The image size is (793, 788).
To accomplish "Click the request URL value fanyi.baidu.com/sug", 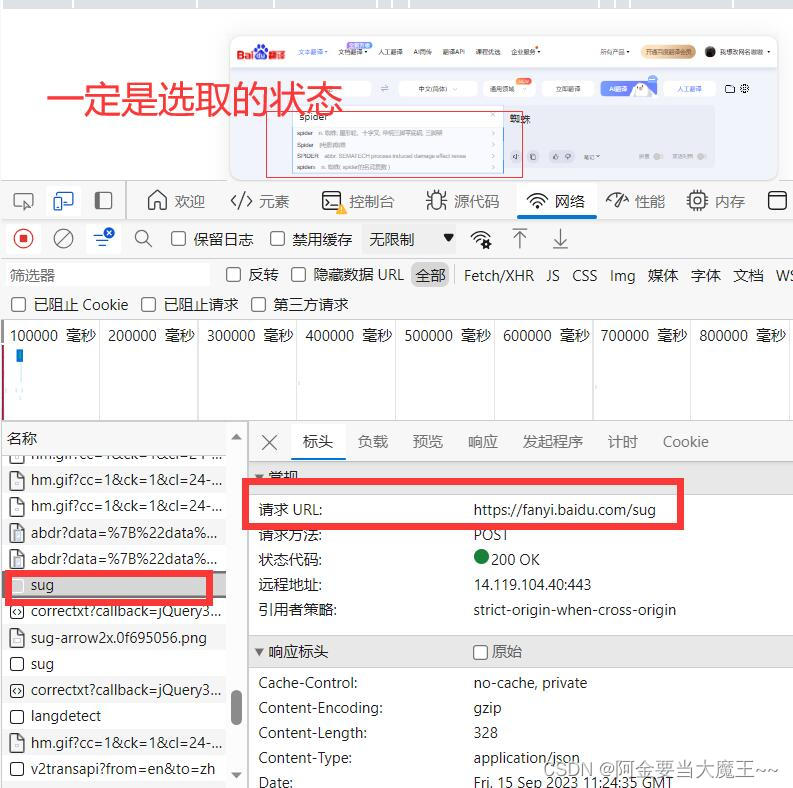I will (564, 510).
